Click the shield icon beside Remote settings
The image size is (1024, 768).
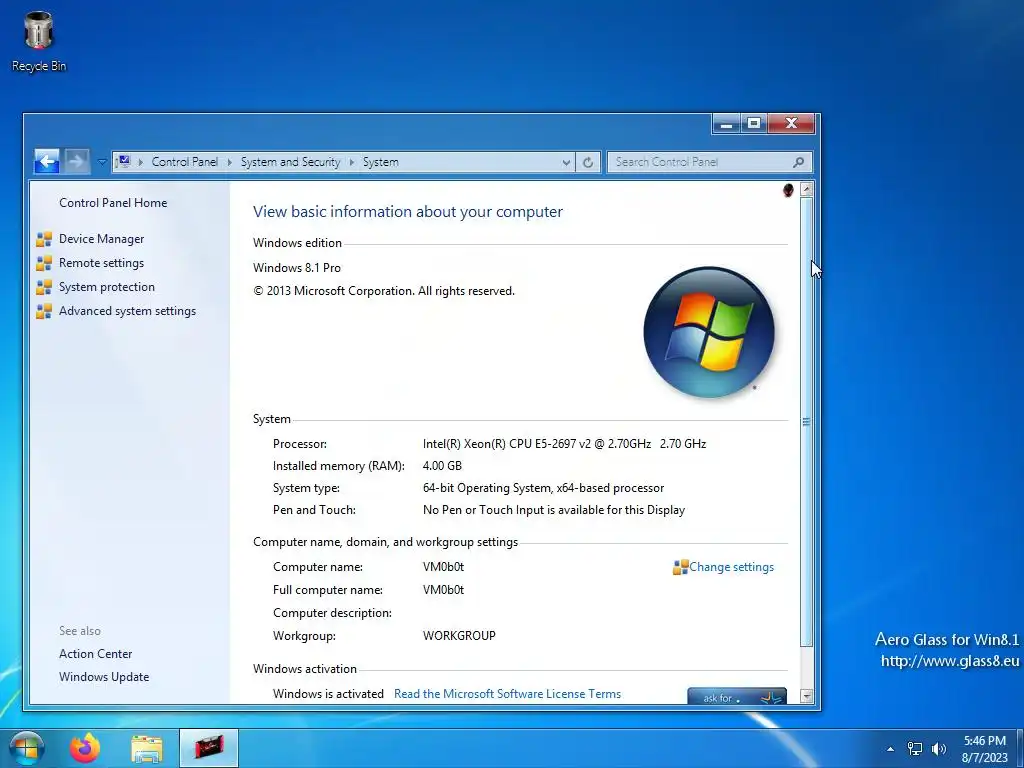[x=44, y=263]
